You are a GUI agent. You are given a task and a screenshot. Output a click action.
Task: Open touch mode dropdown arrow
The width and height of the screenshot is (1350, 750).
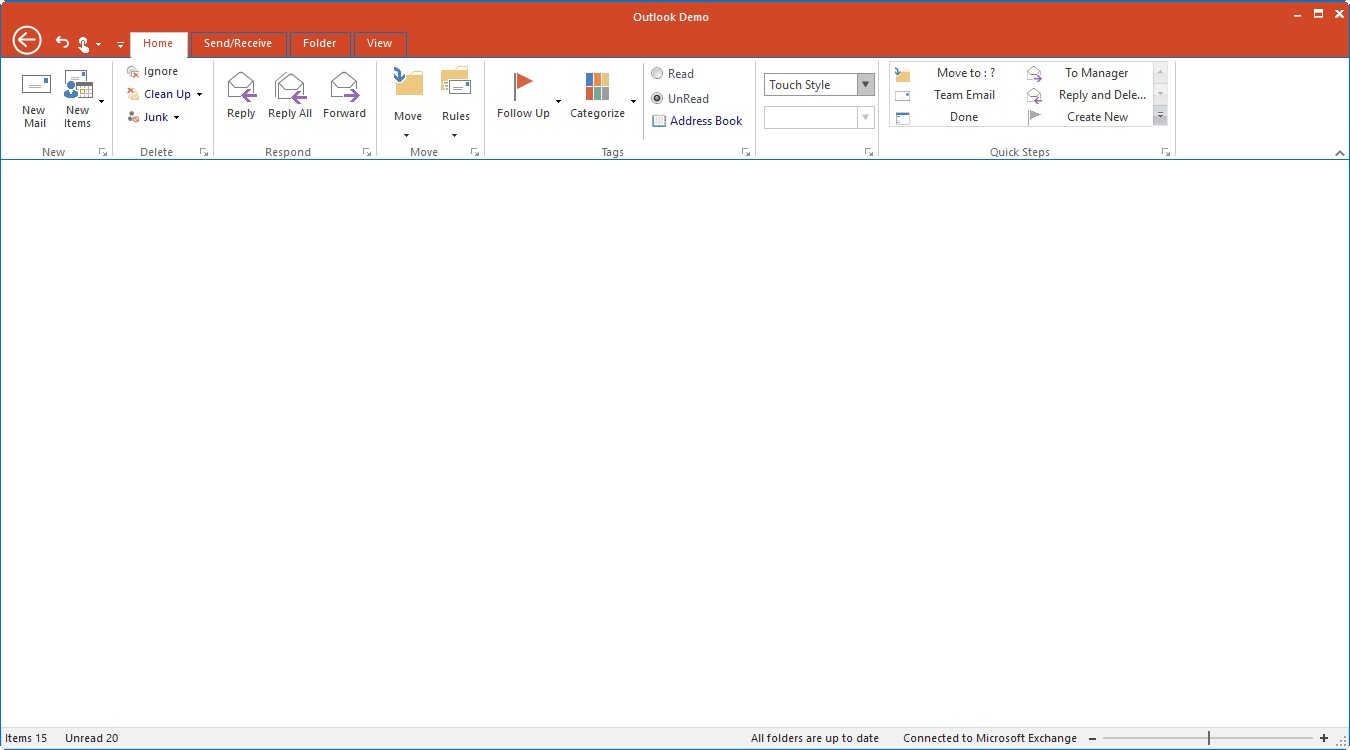[98, 44]
